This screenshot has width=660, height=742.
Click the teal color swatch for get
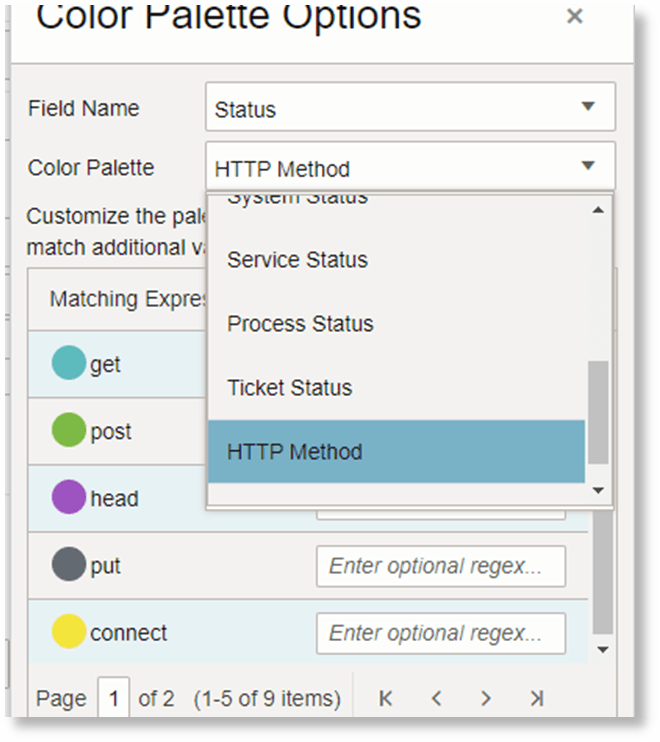(x=69, y=364)
